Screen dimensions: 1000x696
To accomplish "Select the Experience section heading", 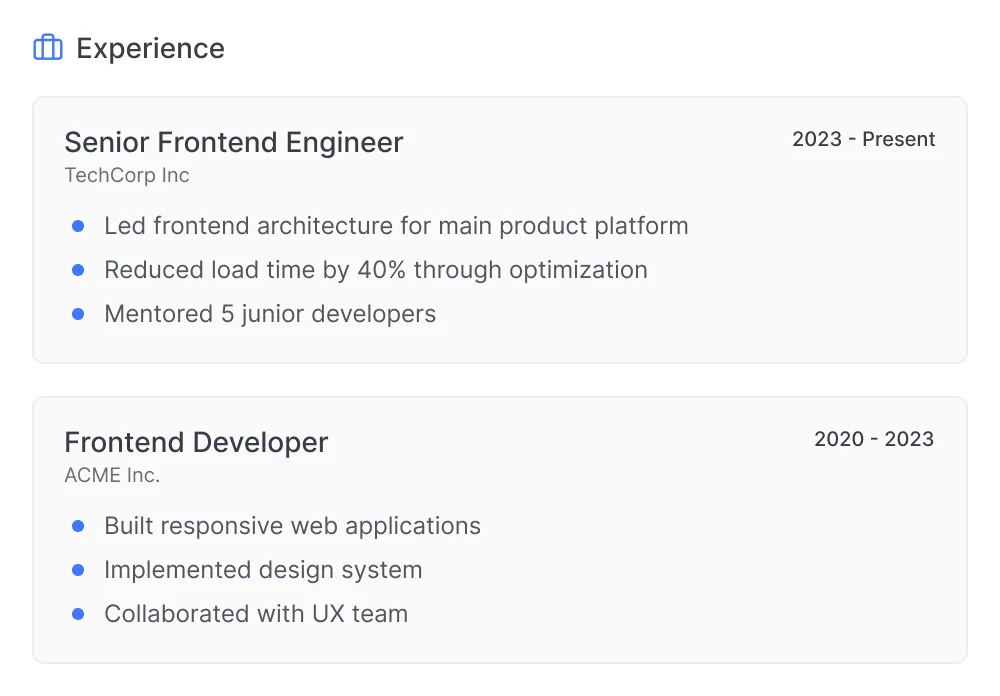I will tap(151, 48).
